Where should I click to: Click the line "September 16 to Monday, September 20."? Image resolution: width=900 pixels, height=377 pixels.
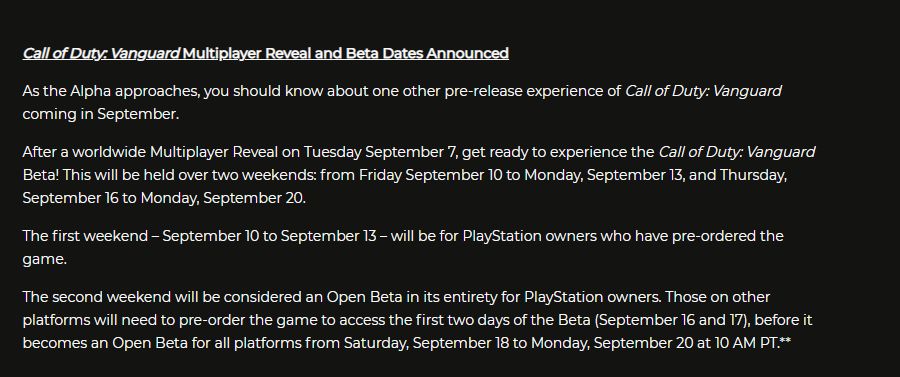click(x=164, y=198)
